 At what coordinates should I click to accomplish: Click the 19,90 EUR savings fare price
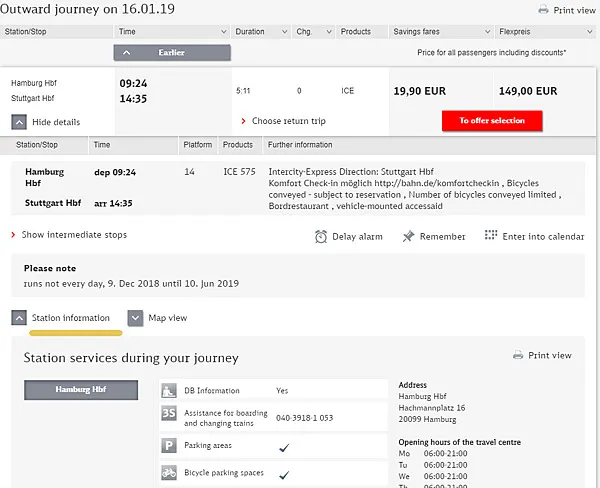[x=419, y=91]
